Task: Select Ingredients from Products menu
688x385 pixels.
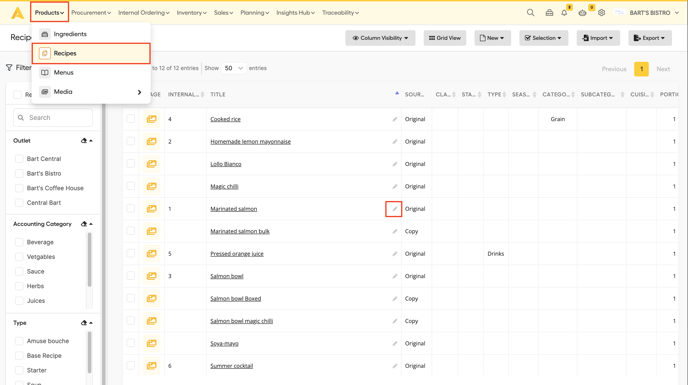Action: pyautogui.click(x=91, y=34)
